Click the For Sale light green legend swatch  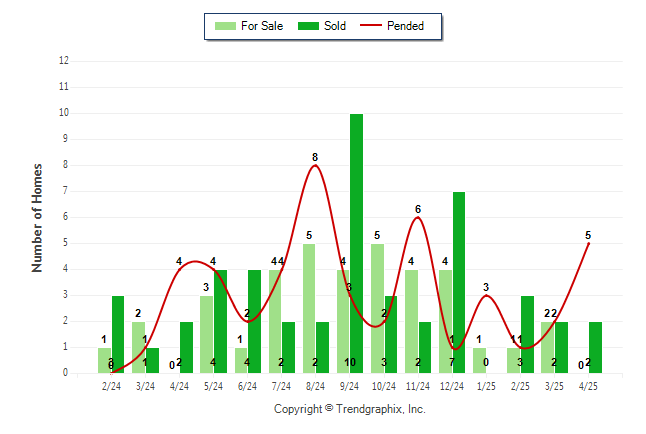point(225,26)
